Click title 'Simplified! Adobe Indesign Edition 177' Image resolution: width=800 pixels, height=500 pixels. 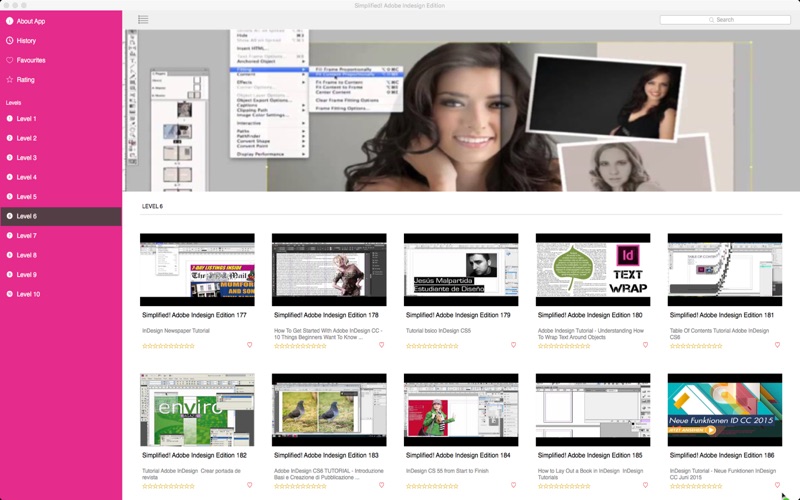point(194,315)
